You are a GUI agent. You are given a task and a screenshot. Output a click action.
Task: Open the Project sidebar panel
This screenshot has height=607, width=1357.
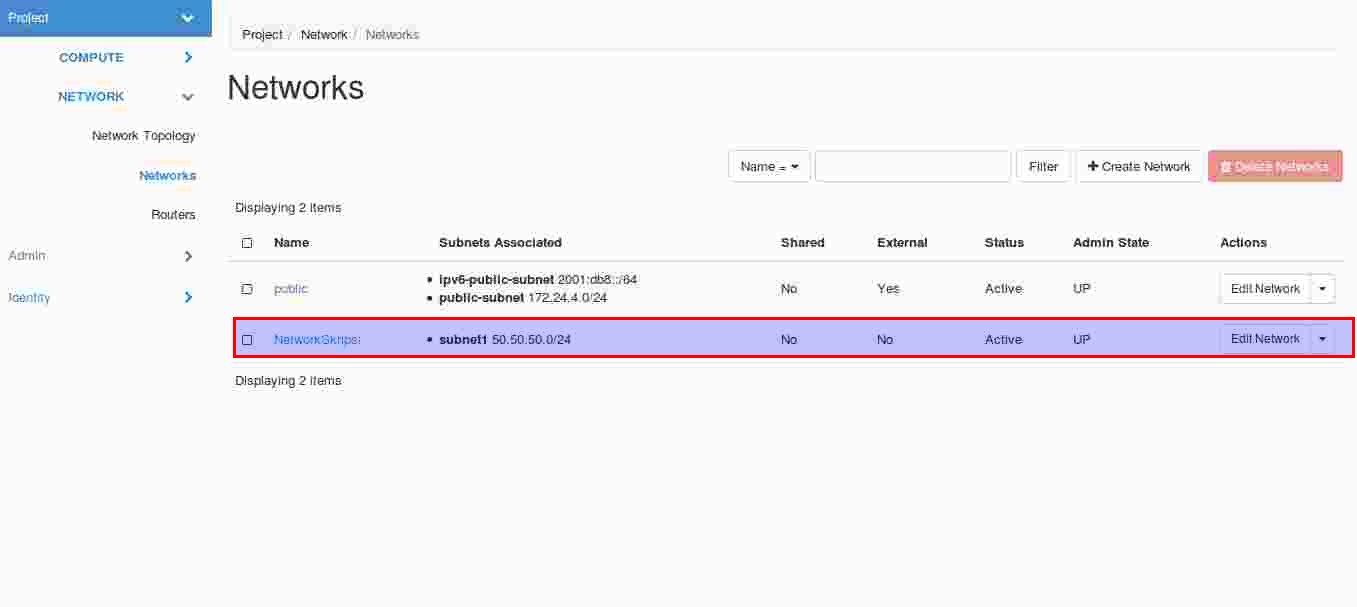[106, 18]
